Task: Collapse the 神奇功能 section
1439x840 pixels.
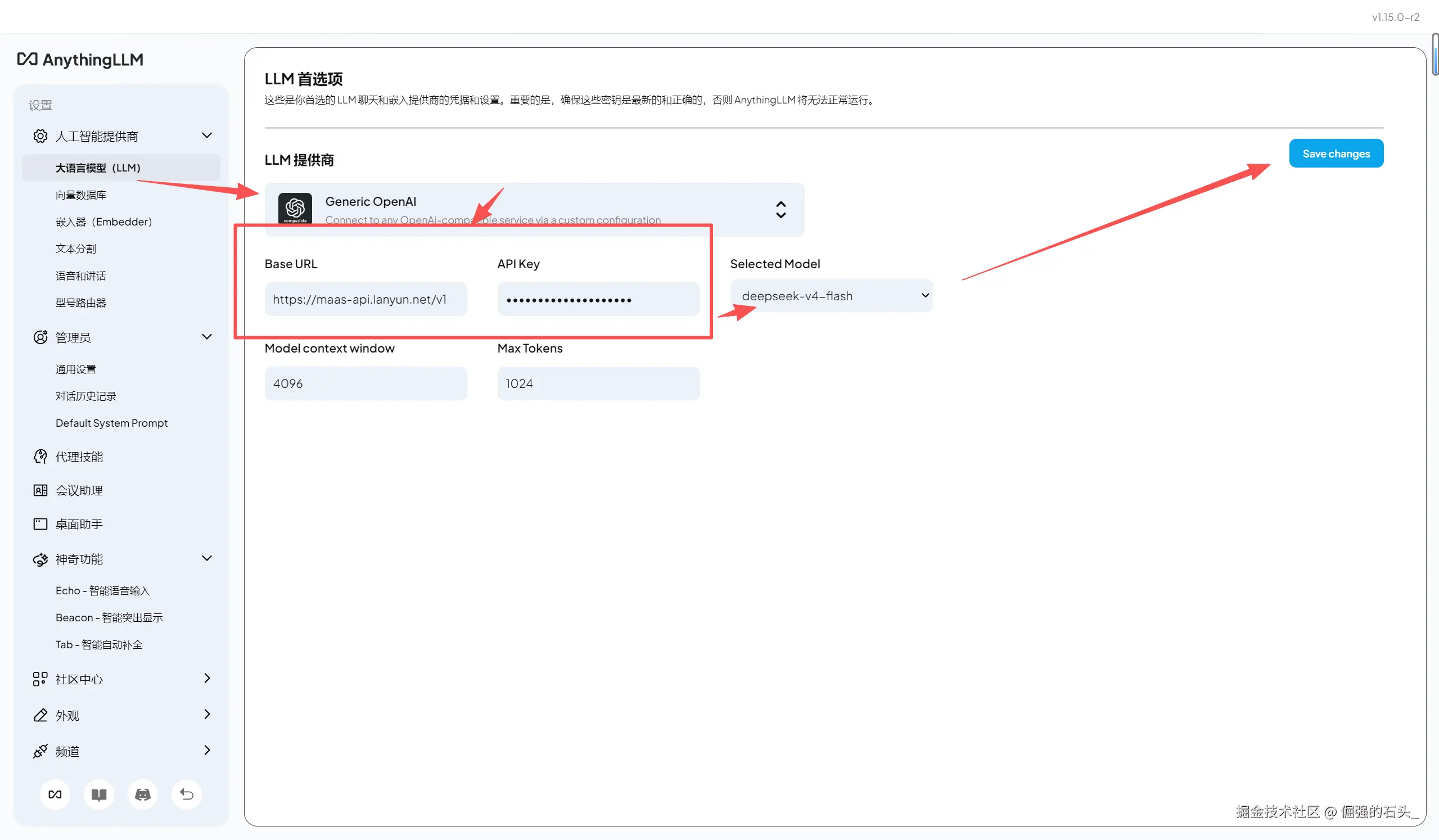Action: coord(207,558)
